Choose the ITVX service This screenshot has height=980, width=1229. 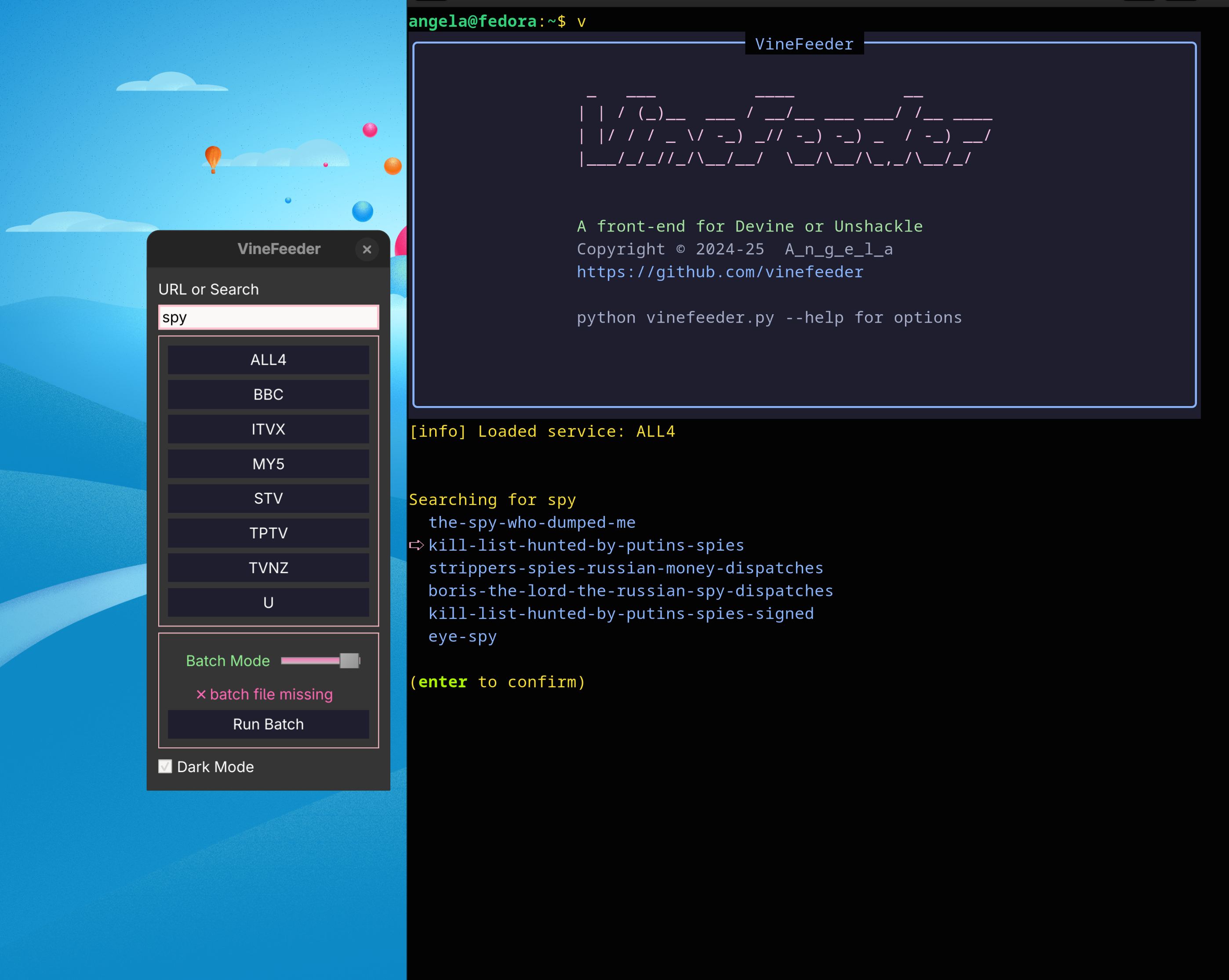click(268, 429)
